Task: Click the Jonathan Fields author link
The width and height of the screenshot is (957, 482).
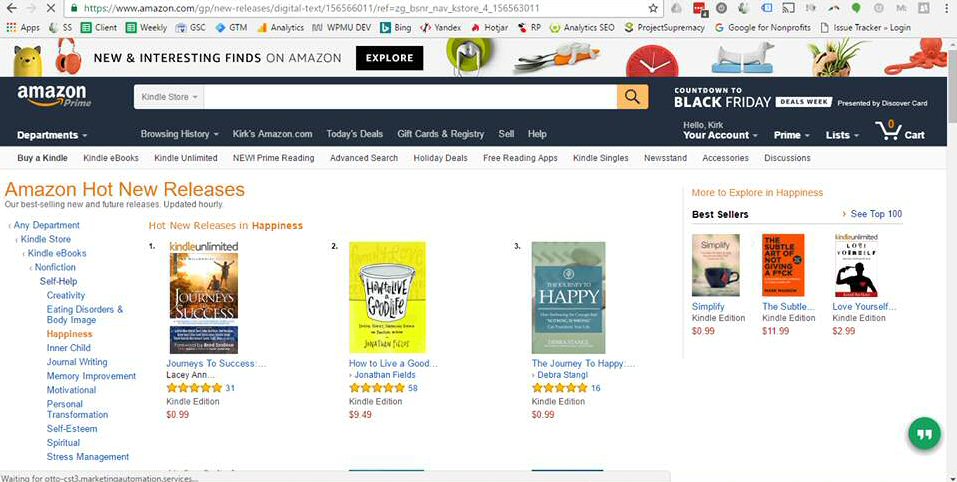Action: pos(385,375)
